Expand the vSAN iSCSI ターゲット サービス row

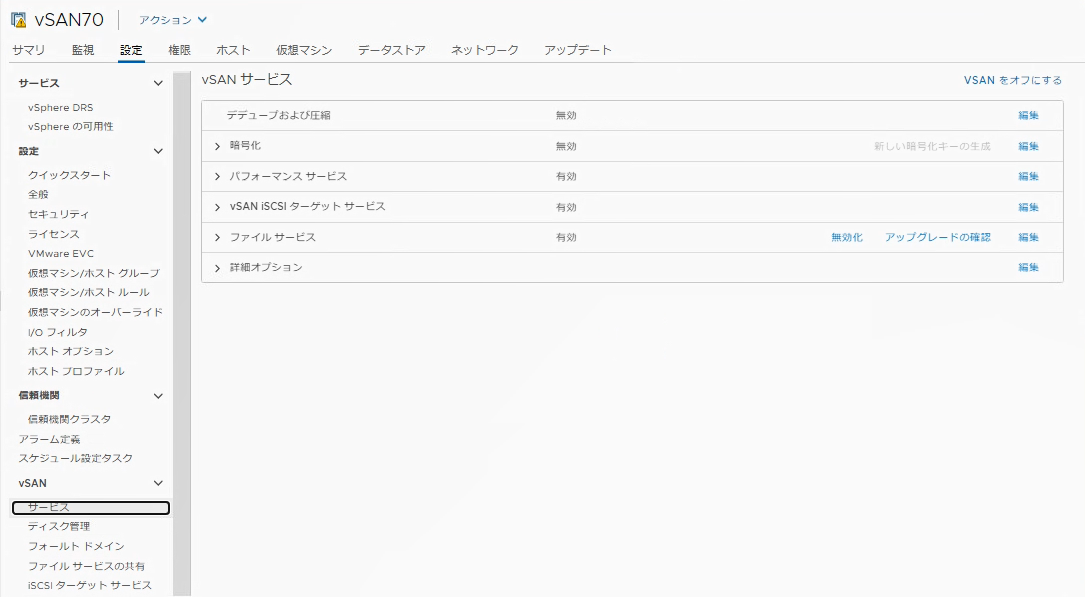tap(217, 207)
